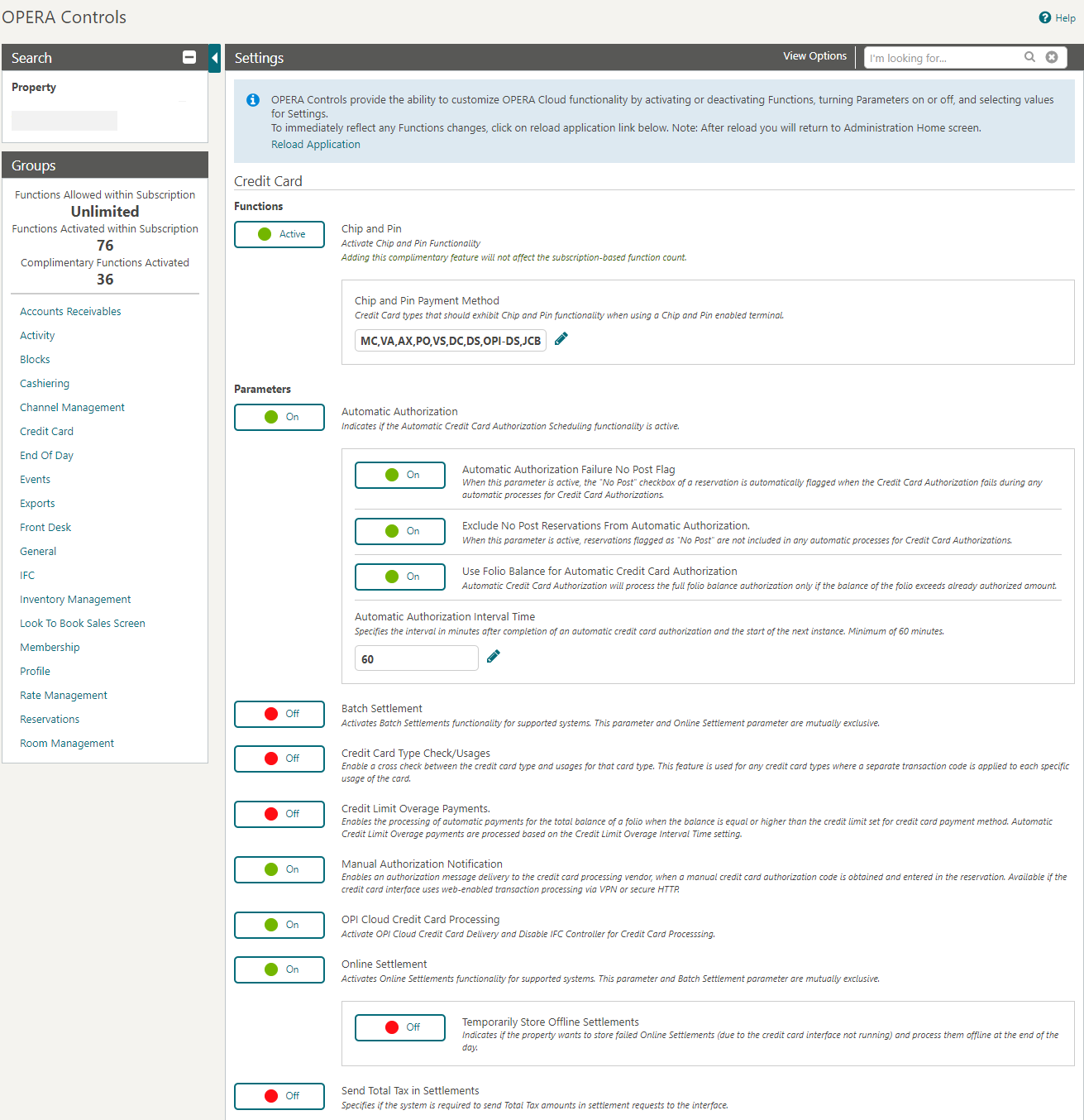Open the Room Management group
Screen dimensions: 1084x1120
pyautogui.click(x=67, y=744)
